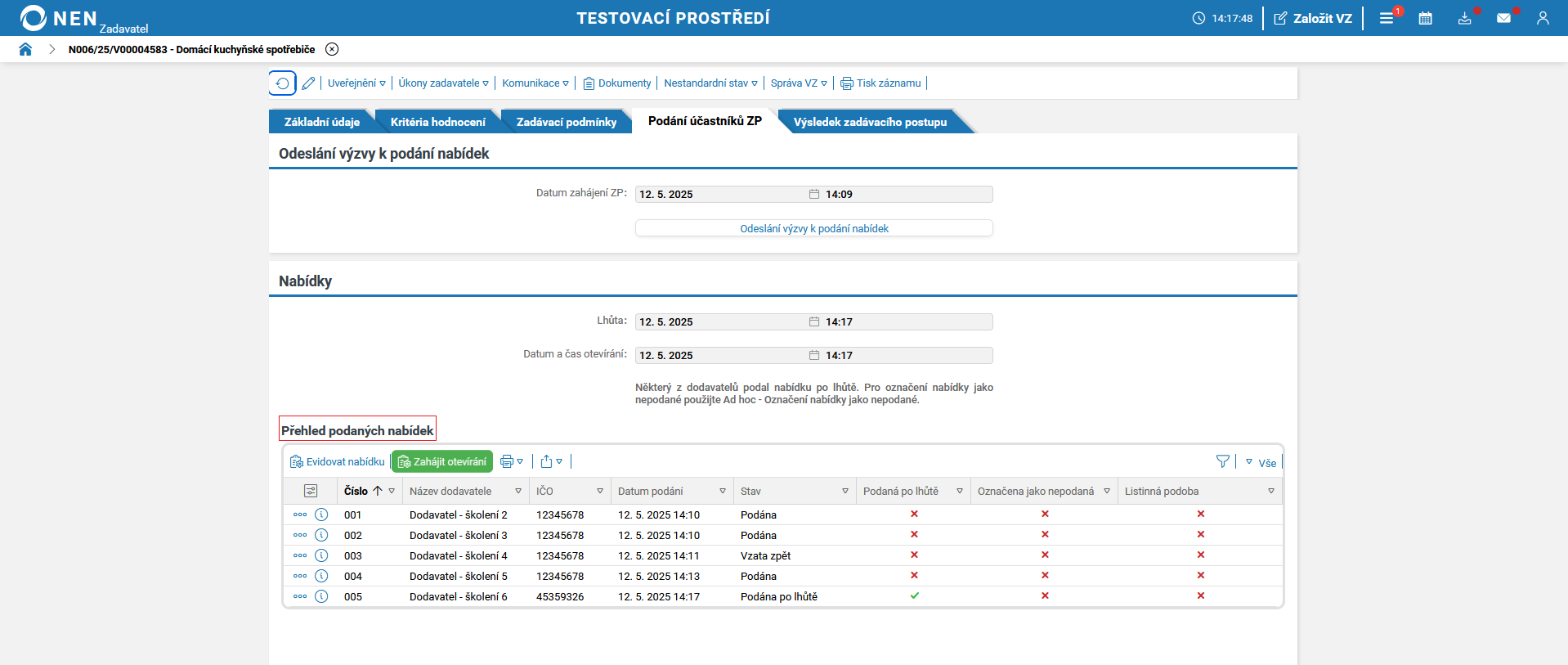
Task: Open the Číslo column filter arrow
Action: (392, 492)
